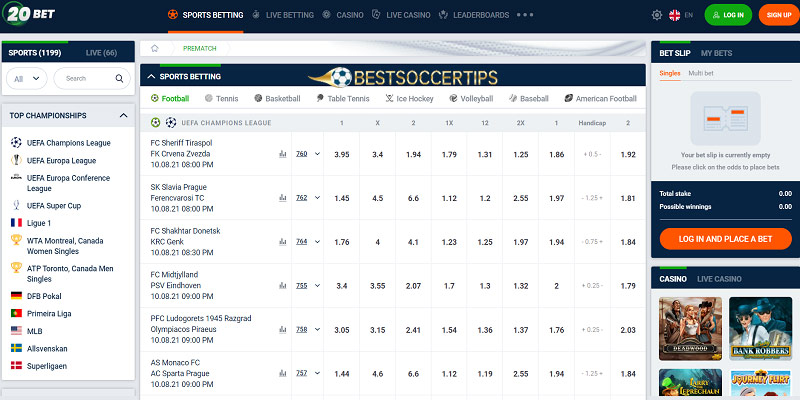Click the USA flag icon beside MLB
Viewport: 800px width, 400px height.
(16, 331)
